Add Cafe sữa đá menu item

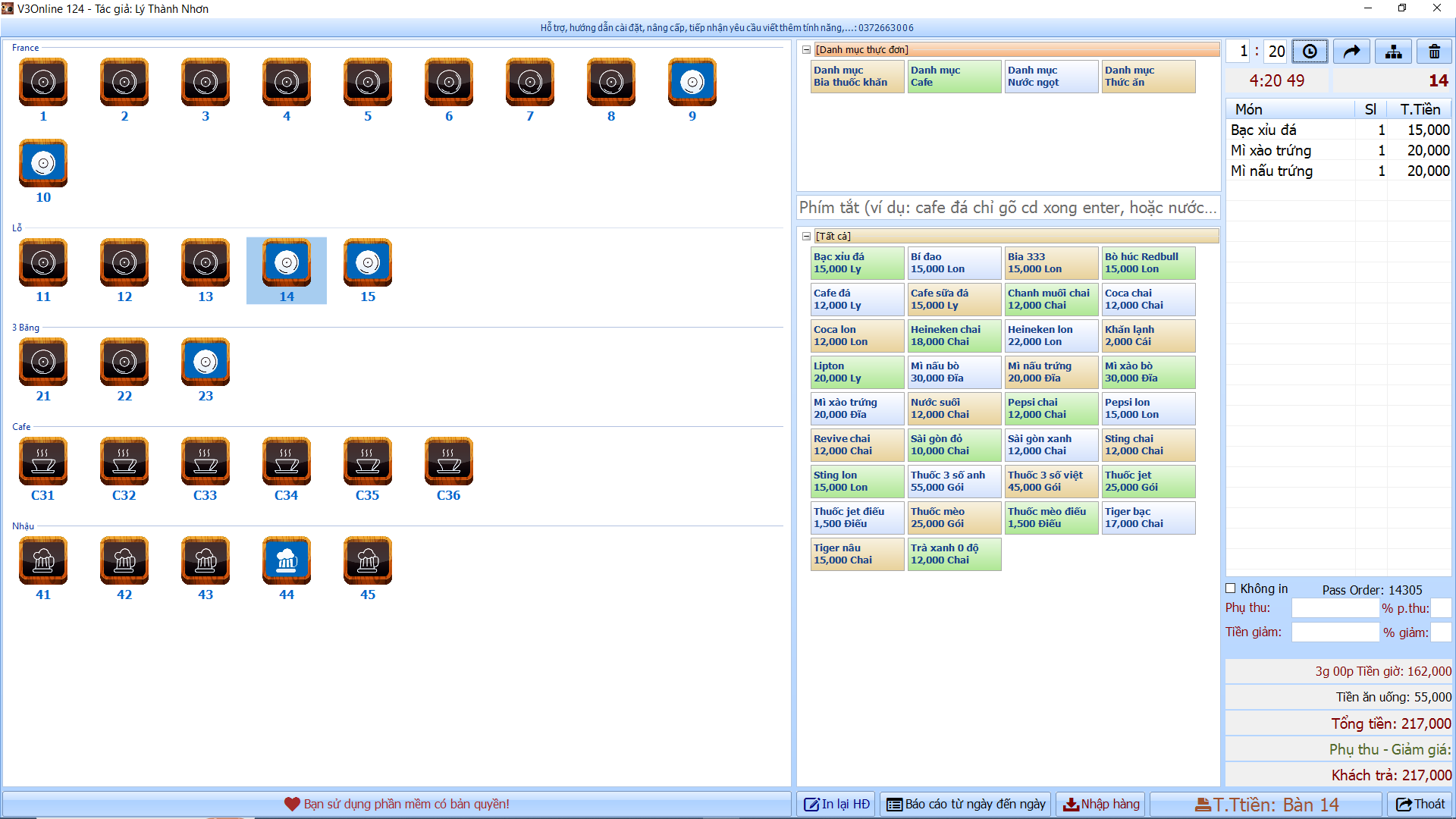[954, 300]
